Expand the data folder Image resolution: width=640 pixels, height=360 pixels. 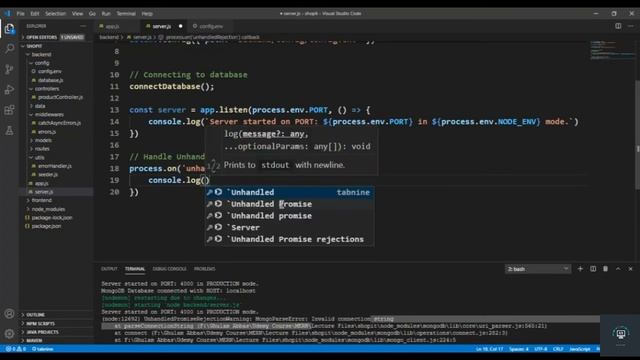coord(56,106)
